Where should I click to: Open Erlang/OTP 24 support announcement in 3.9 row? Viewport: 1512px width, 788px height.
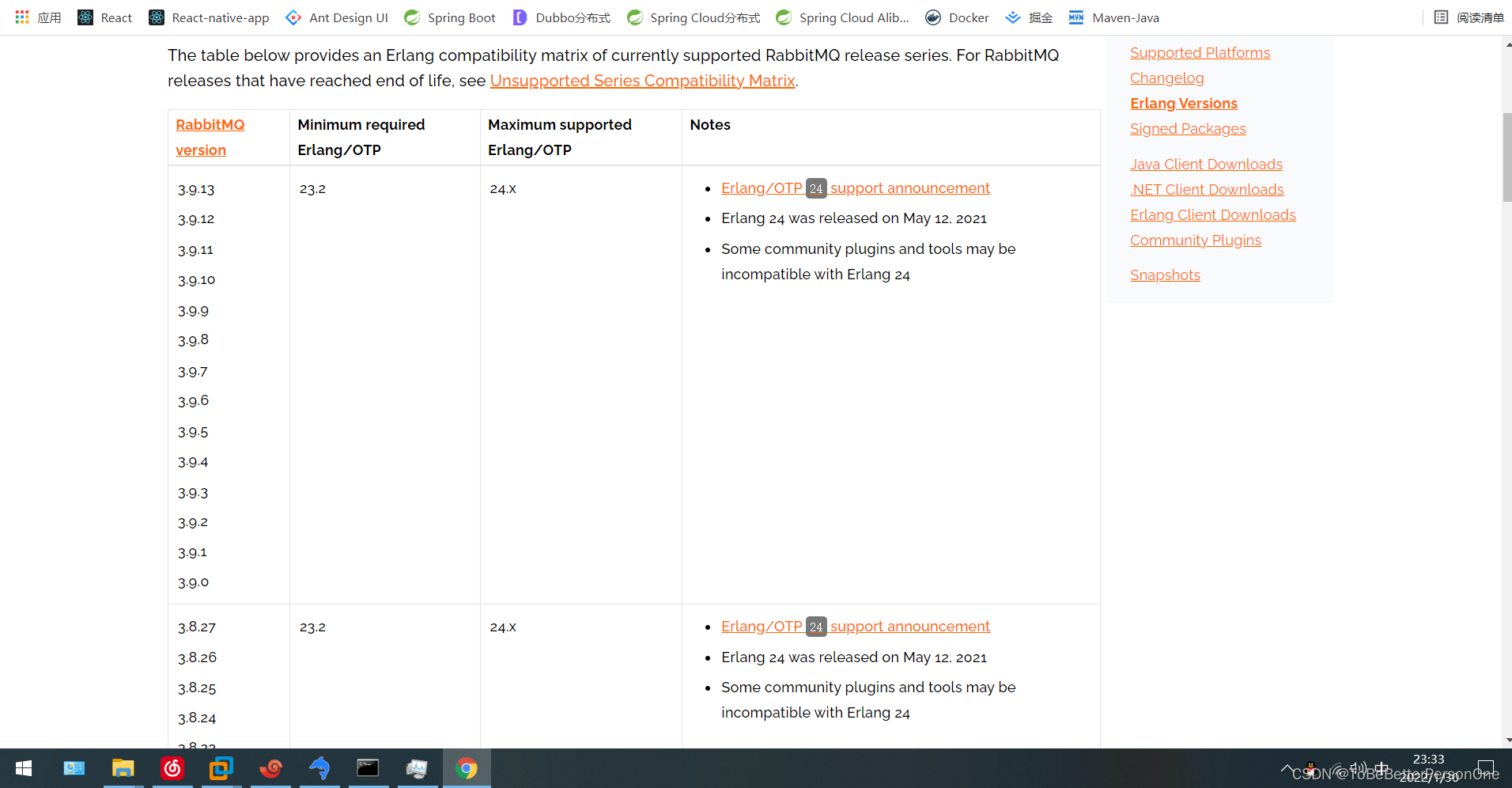pyautogui.click(x=855, y=188)
